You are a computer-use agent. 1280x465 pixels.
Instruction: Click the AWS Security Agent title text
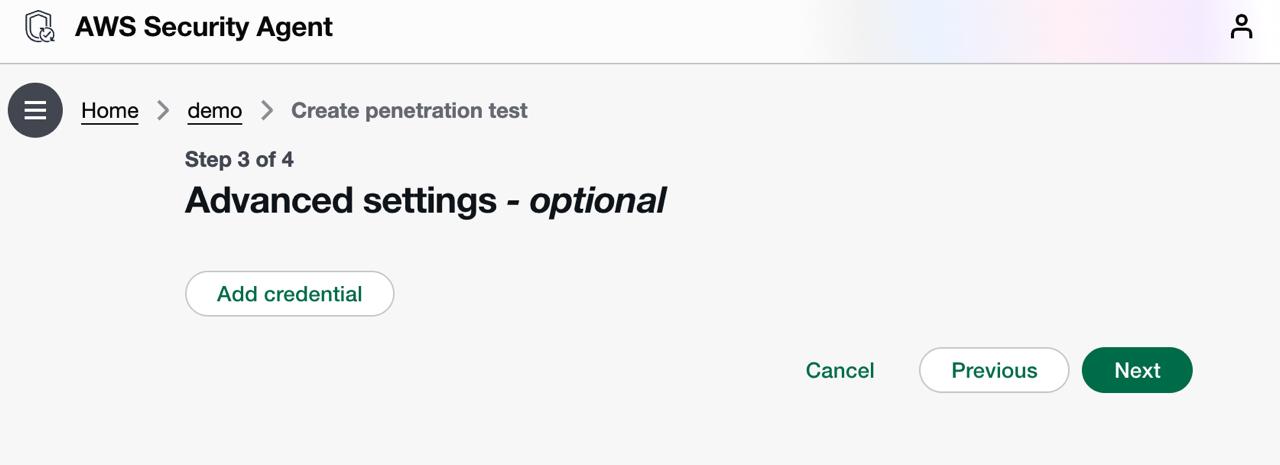[204, 27]
